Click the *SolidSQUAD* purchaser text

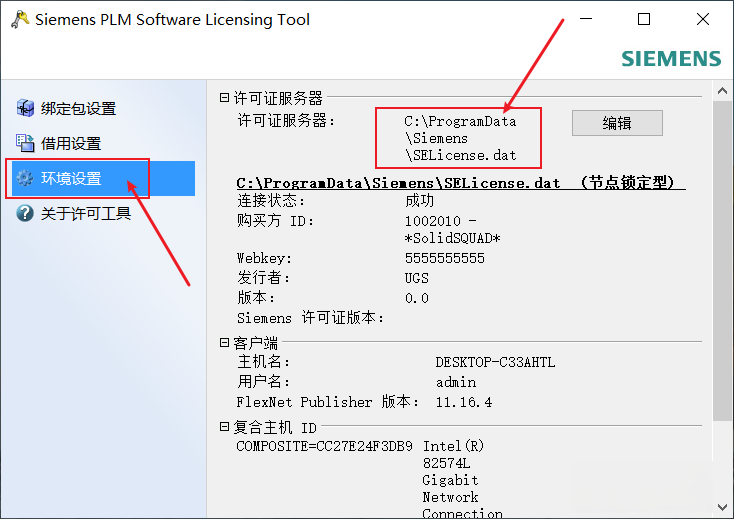coord(453,239)
